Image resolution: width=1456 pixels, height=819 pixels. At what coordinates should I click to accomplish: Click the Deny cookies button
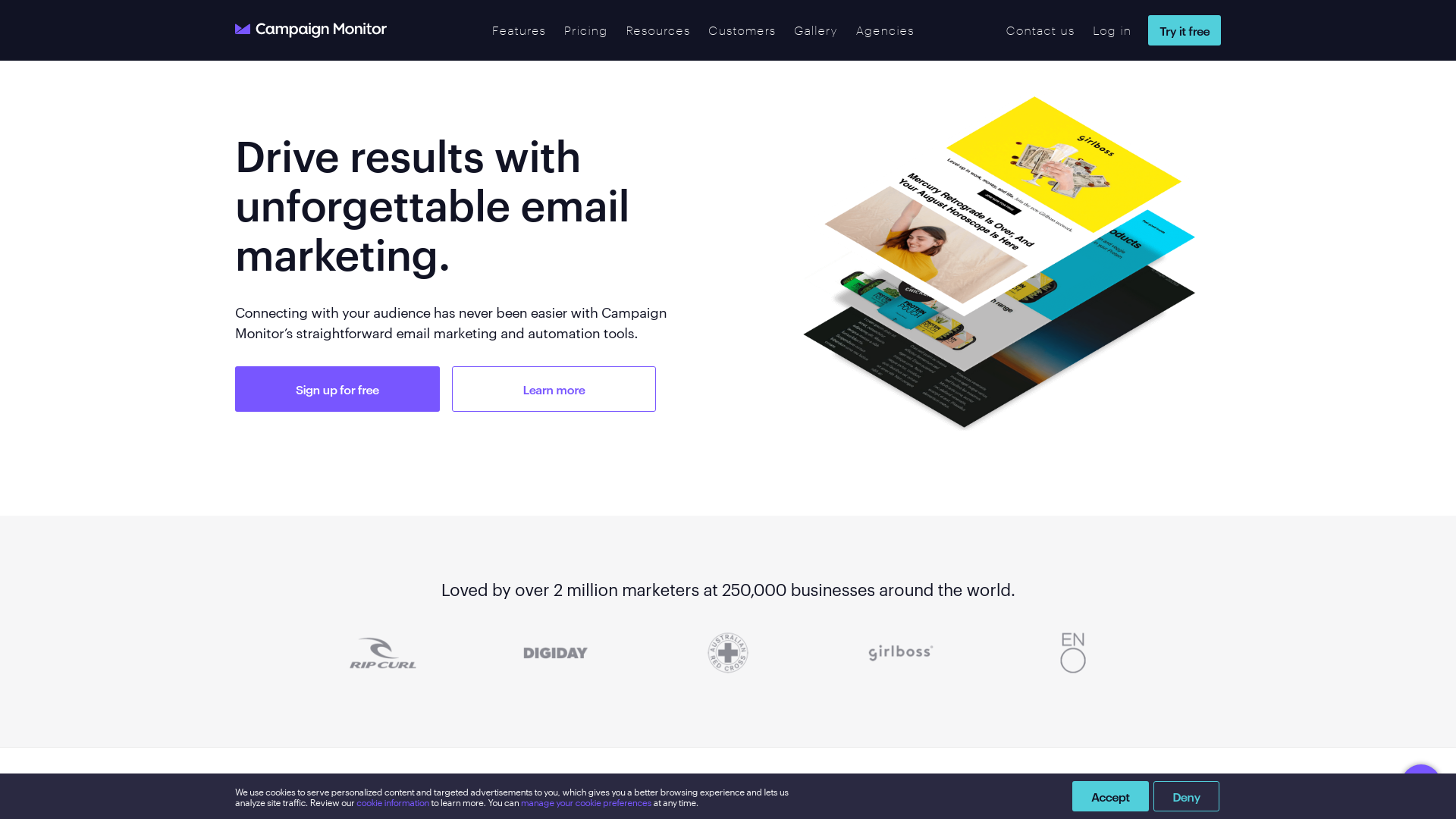1186,796
